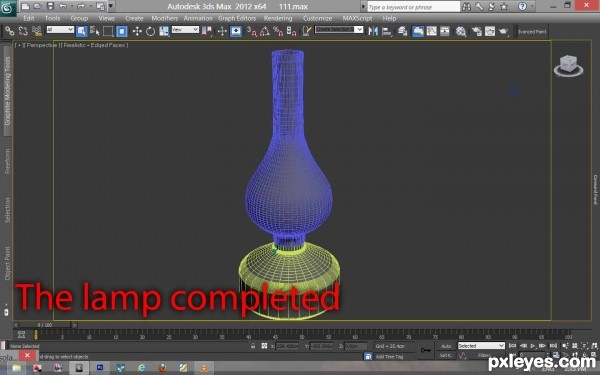Render with the teapot Render Production icon
Viewport: 600px width, 375px height.
pos(504,31)
